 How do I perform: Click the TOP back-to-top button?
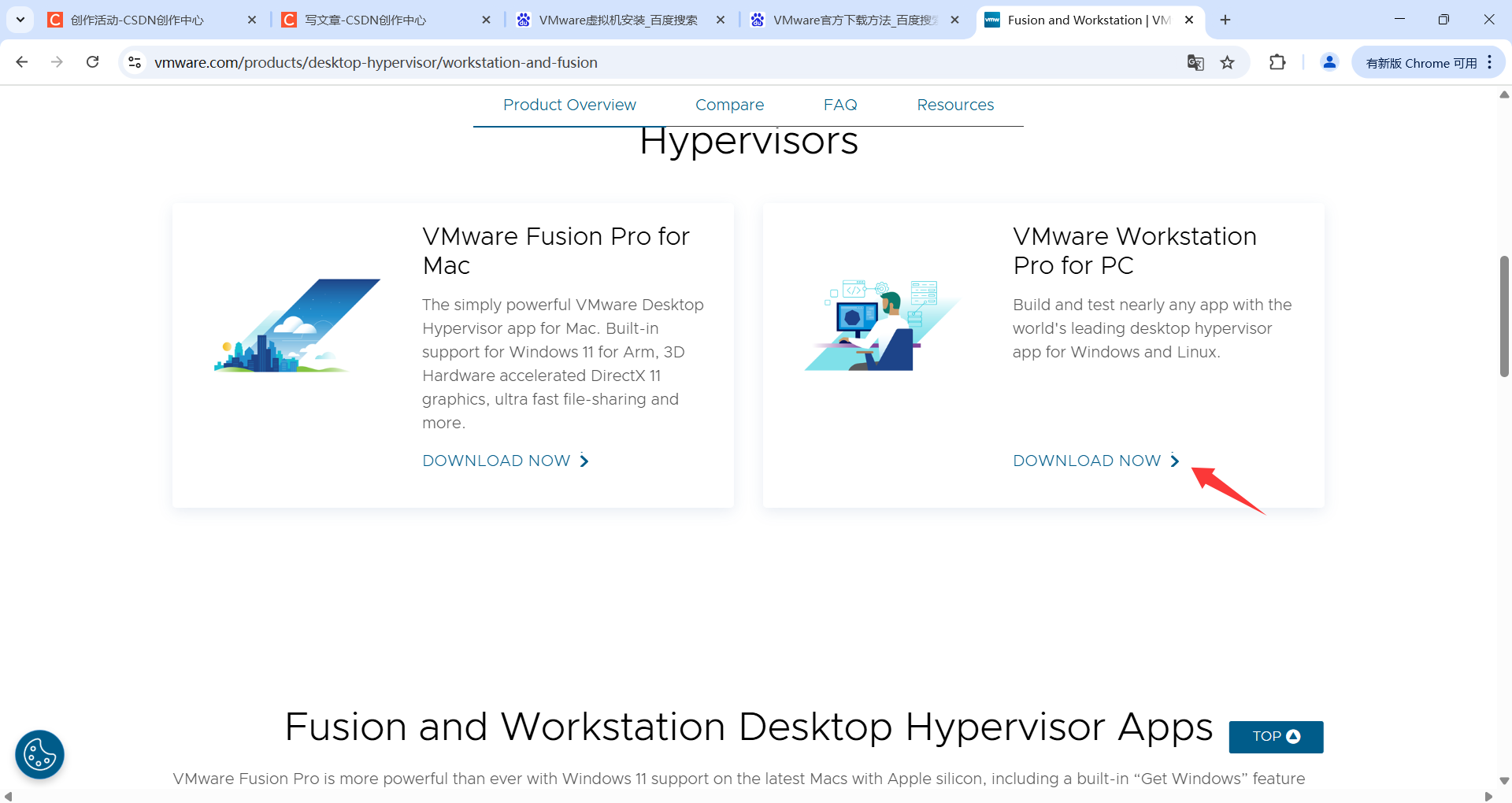point(1276,737)
